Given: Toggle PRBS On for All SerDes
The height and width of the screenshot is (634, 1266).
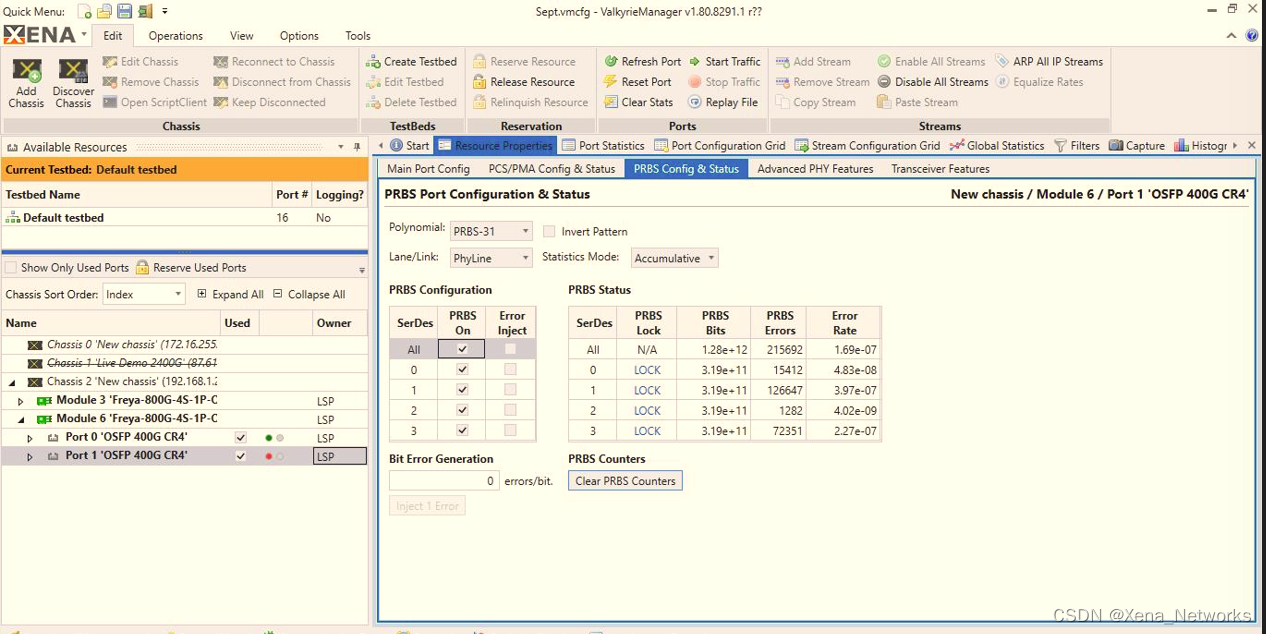Looking at the screenshot, I should pos(462,349).
